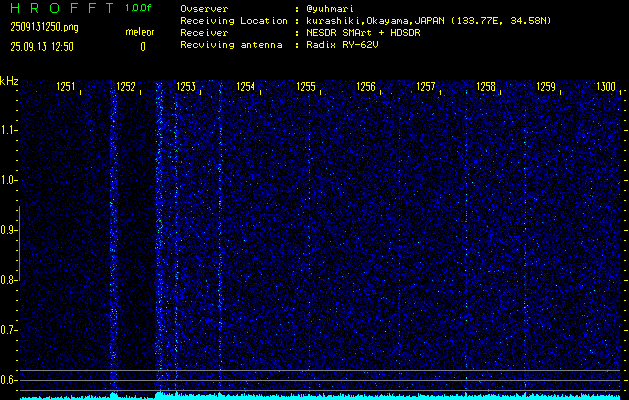629x400 pixels.
Task: Click the HROFFT title text
Action: pos(62,8)
